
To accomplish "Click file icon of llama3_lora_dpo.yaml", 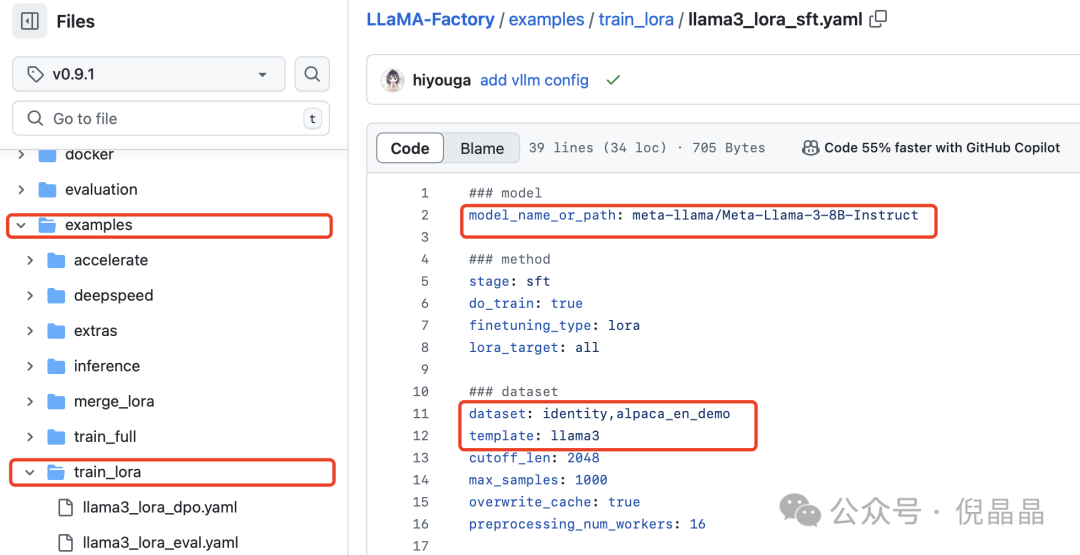I will pyautogui.click(x=65, y=507).
